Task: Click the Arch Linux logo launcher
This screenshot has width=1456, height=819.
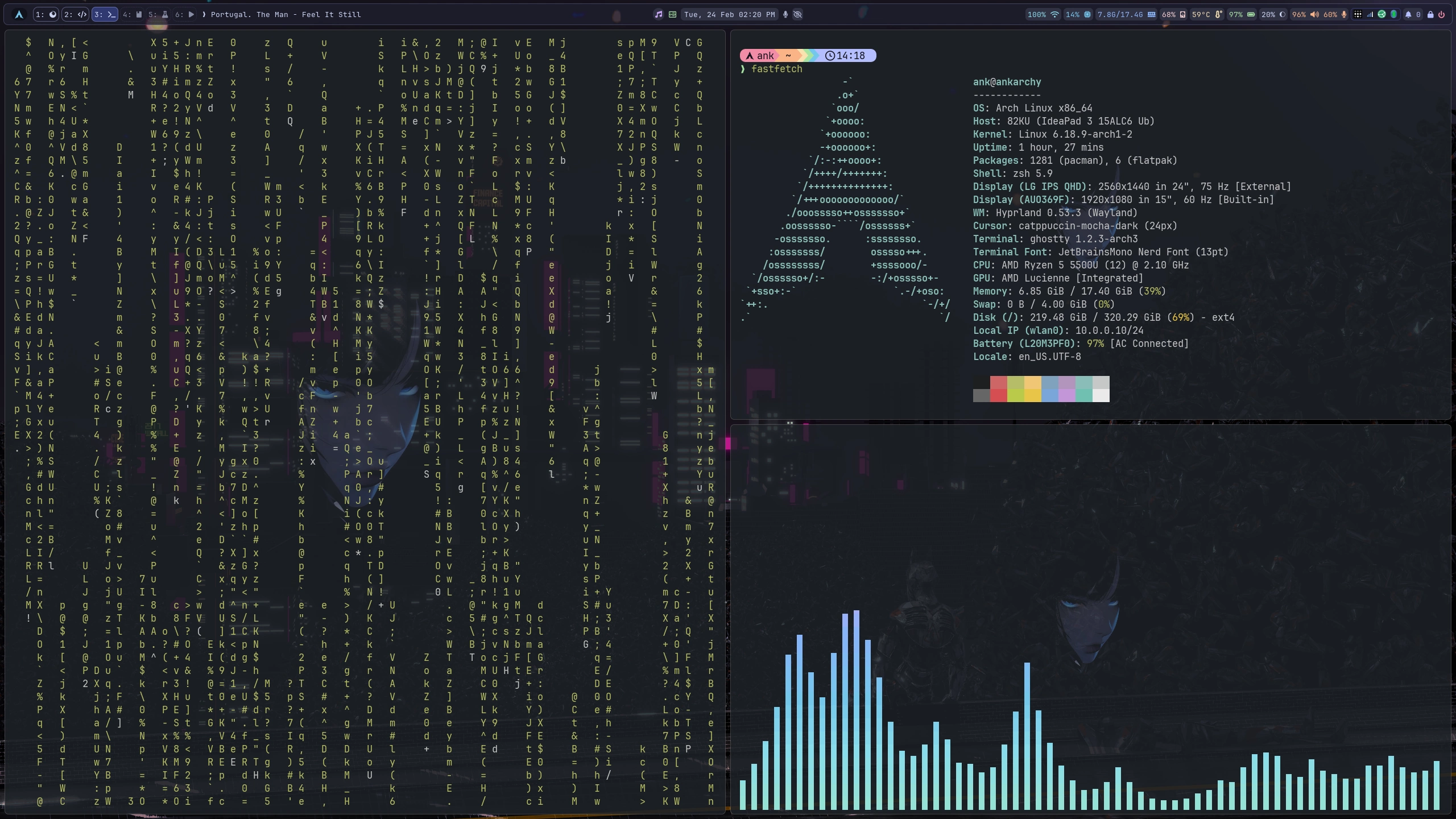Action: click(x=19, y=15)
